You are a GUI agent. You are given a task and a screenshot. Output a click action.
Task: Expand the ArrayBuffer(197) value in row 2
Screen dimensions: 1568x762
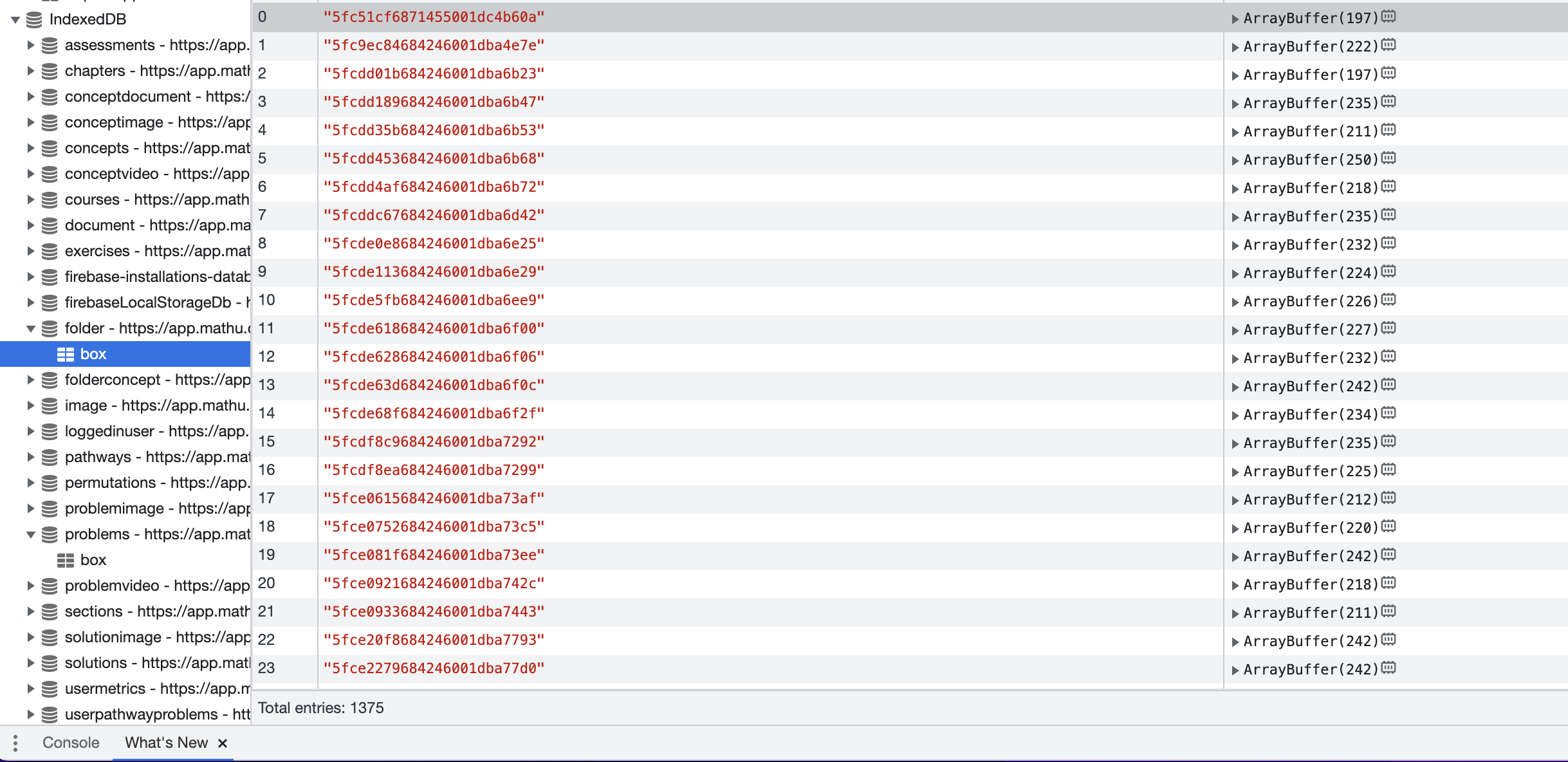1235,76
